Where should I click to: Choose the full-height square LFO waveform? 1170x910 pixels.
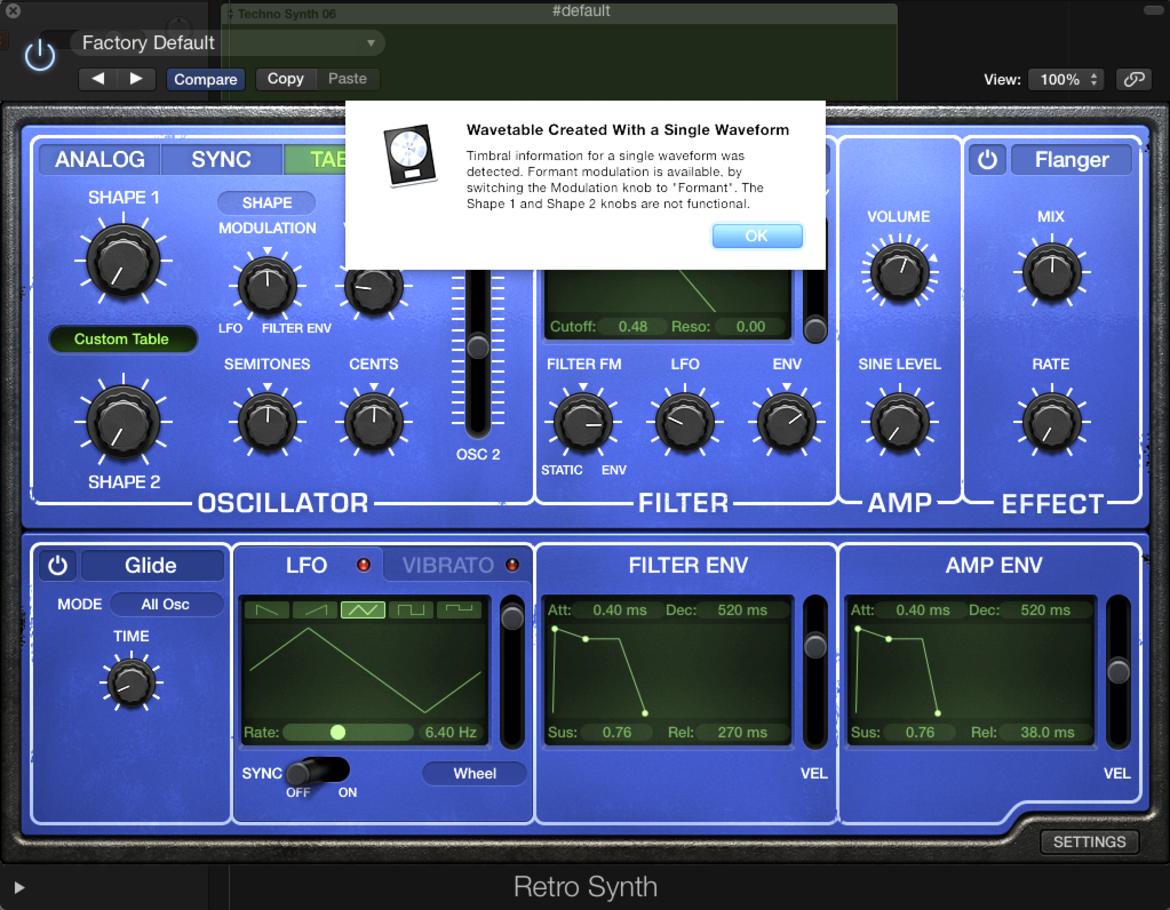[410, 610]
